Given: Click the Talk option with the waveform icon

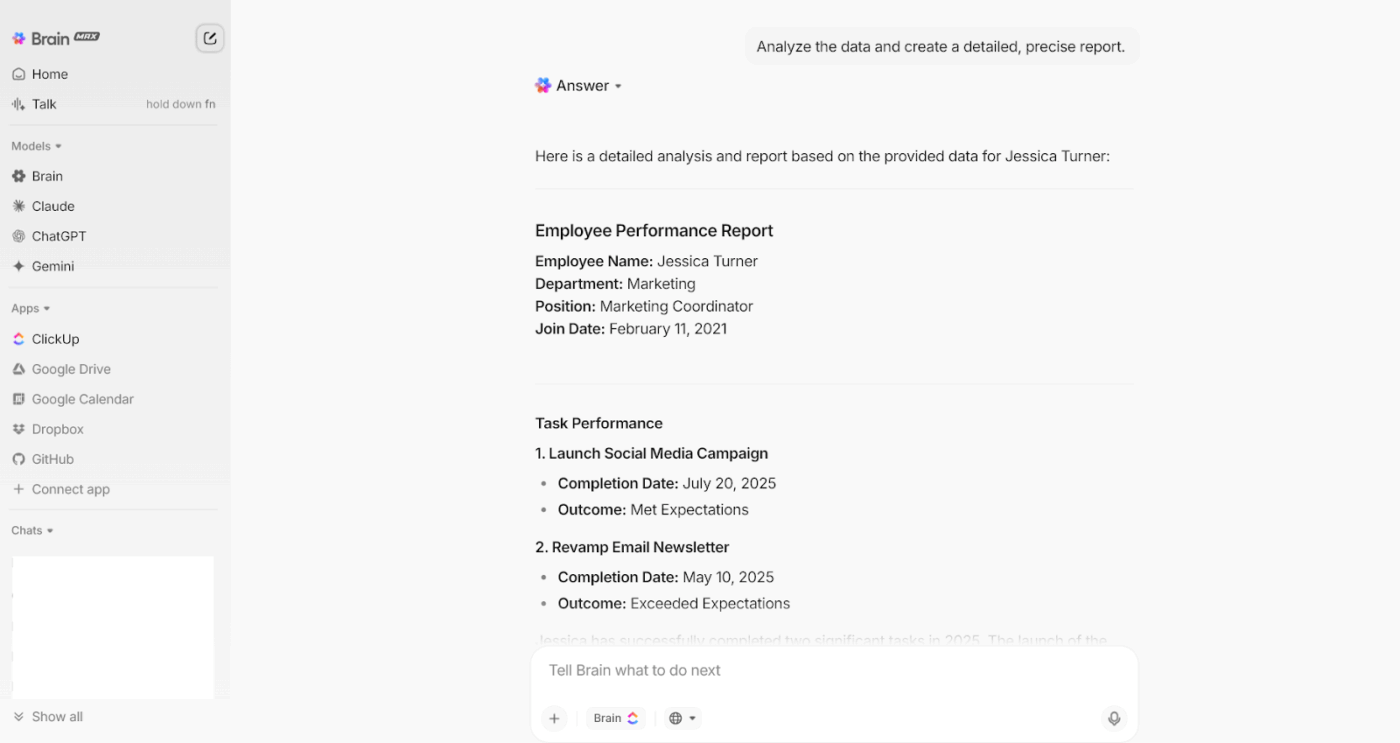Looking at the screenshot, I should click(40, 104).
